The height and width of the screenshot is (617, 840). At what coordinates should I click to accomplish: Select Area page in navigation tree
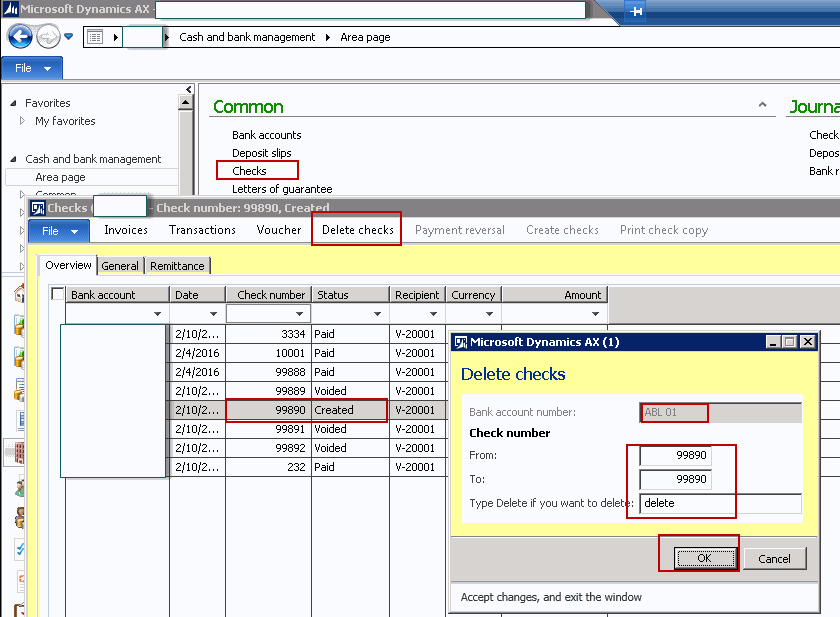click(60, 177)
